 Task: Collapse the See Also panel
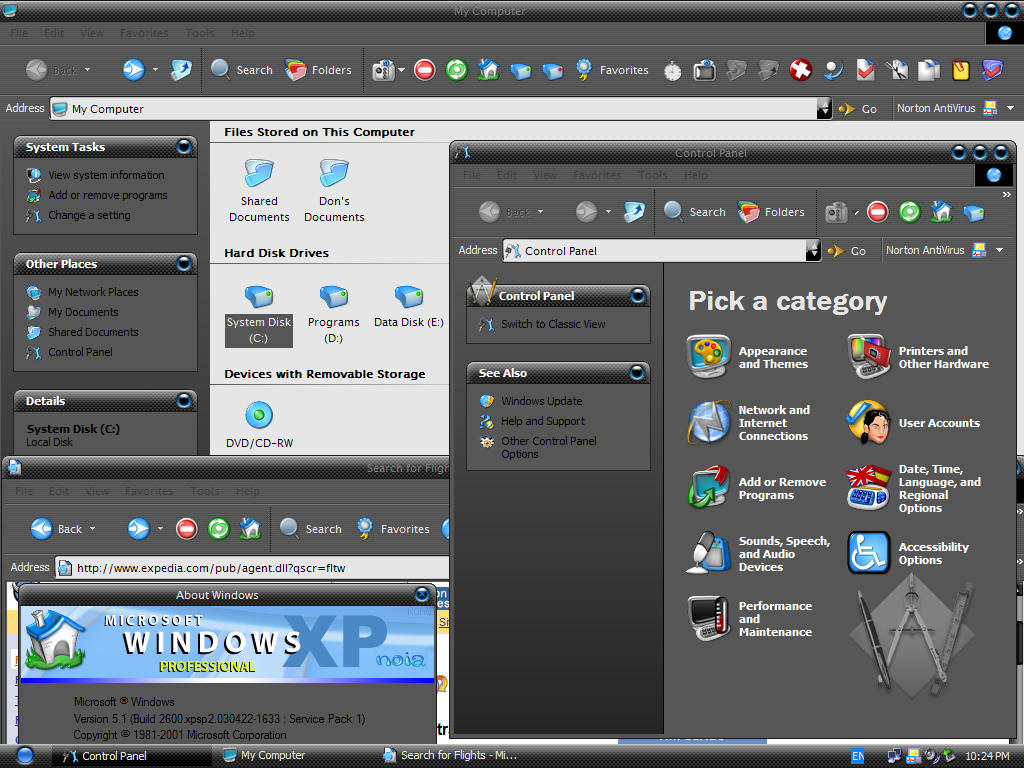click(x=637, y=373)
